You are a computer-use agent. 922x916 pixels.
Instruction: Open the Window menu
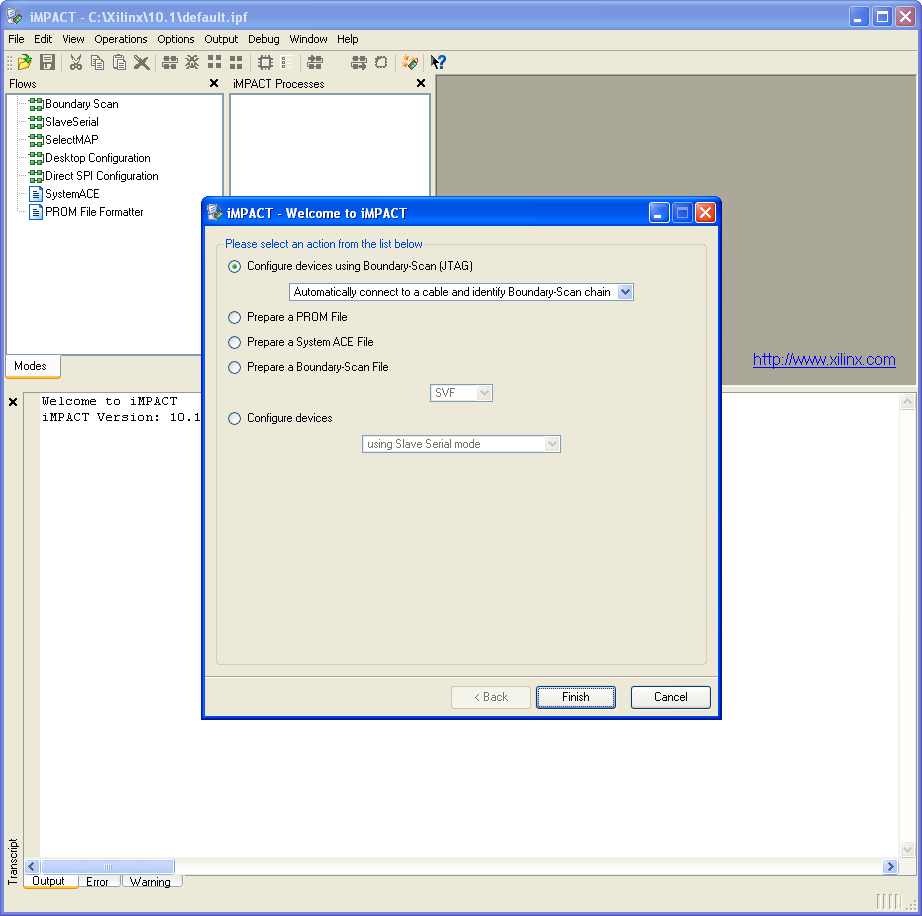tap(309, 39)
